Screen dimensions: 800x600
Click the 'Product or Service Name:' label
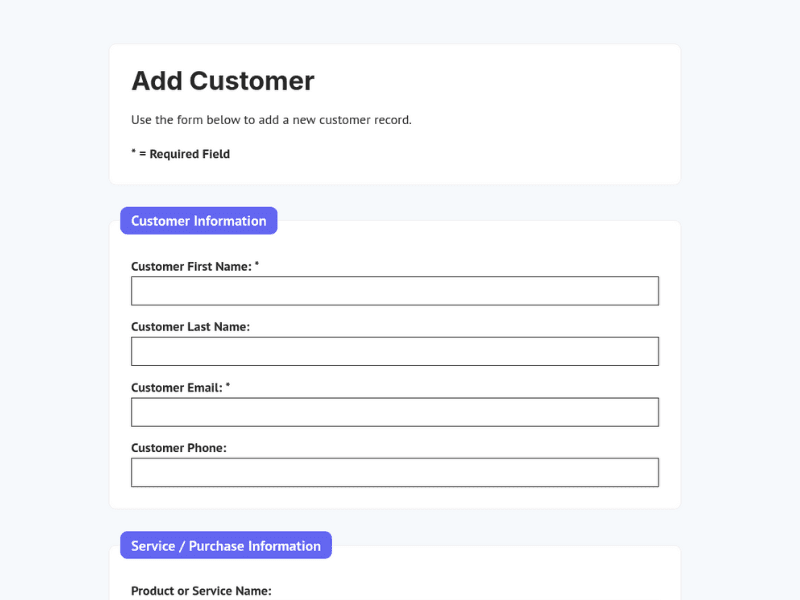pyautogui.click(x=201, y=591)
